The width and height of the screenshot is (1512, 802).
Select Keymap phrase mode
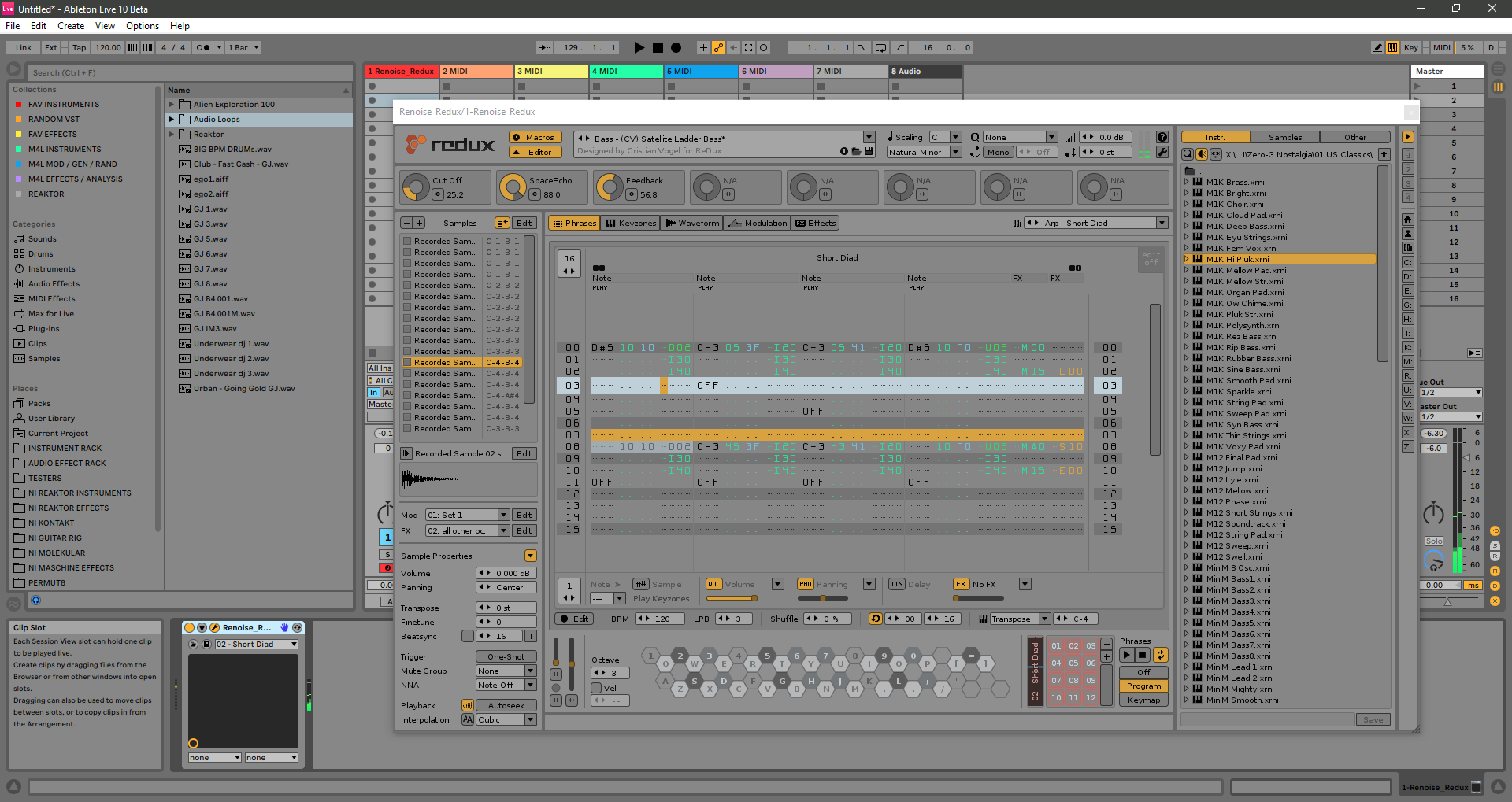1143,700
